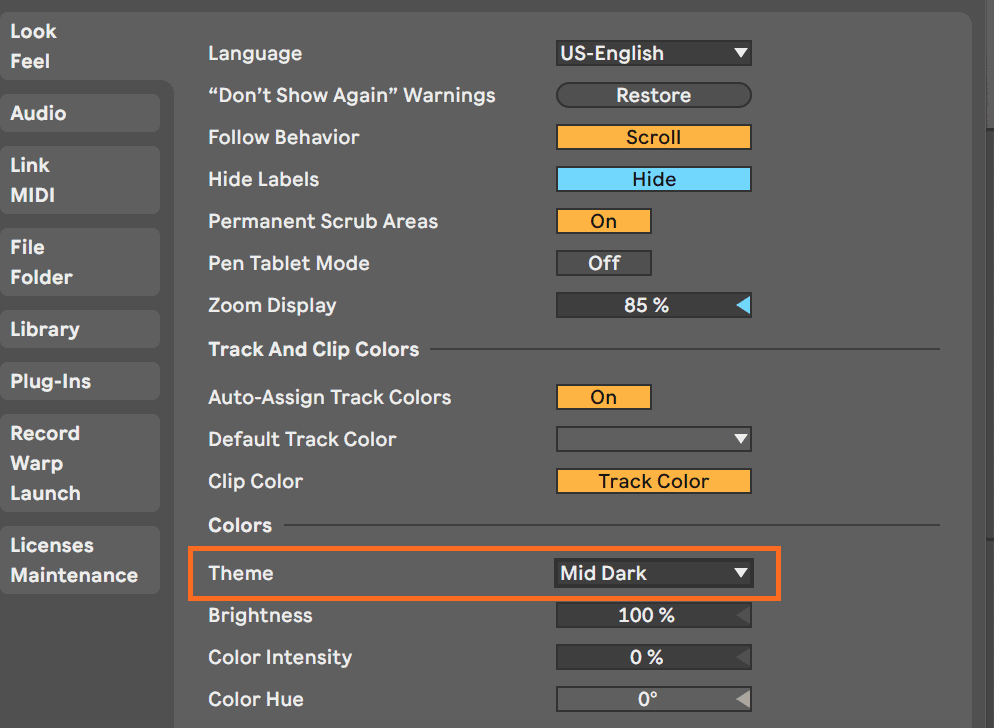Click the Zoom Display 85 % slider
The image size is (994, 728).
[x=654, y=305]
